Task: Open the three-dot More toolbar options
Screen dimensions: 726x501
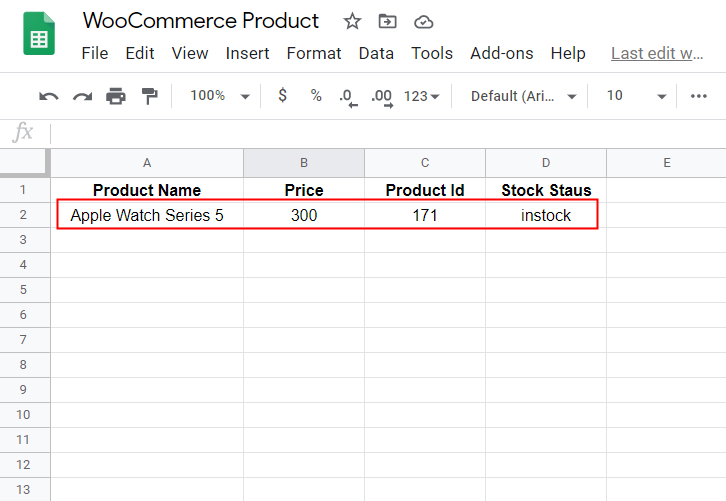Action: (x=699, y=96)
